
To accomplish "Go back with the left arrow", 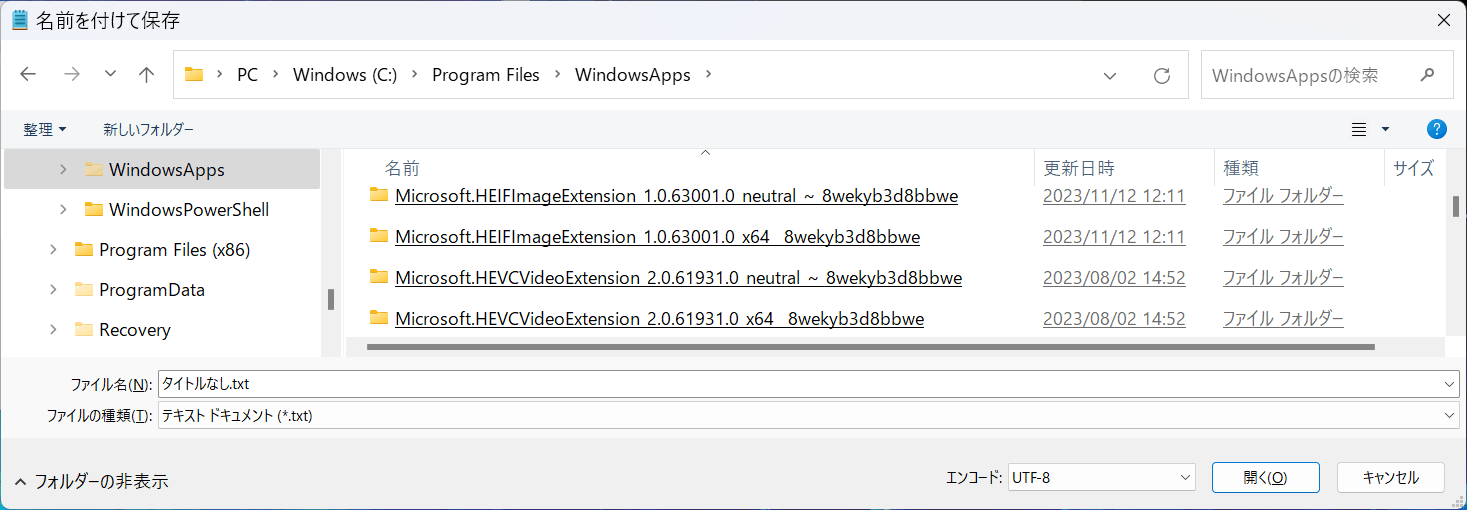I will (28, 75).
